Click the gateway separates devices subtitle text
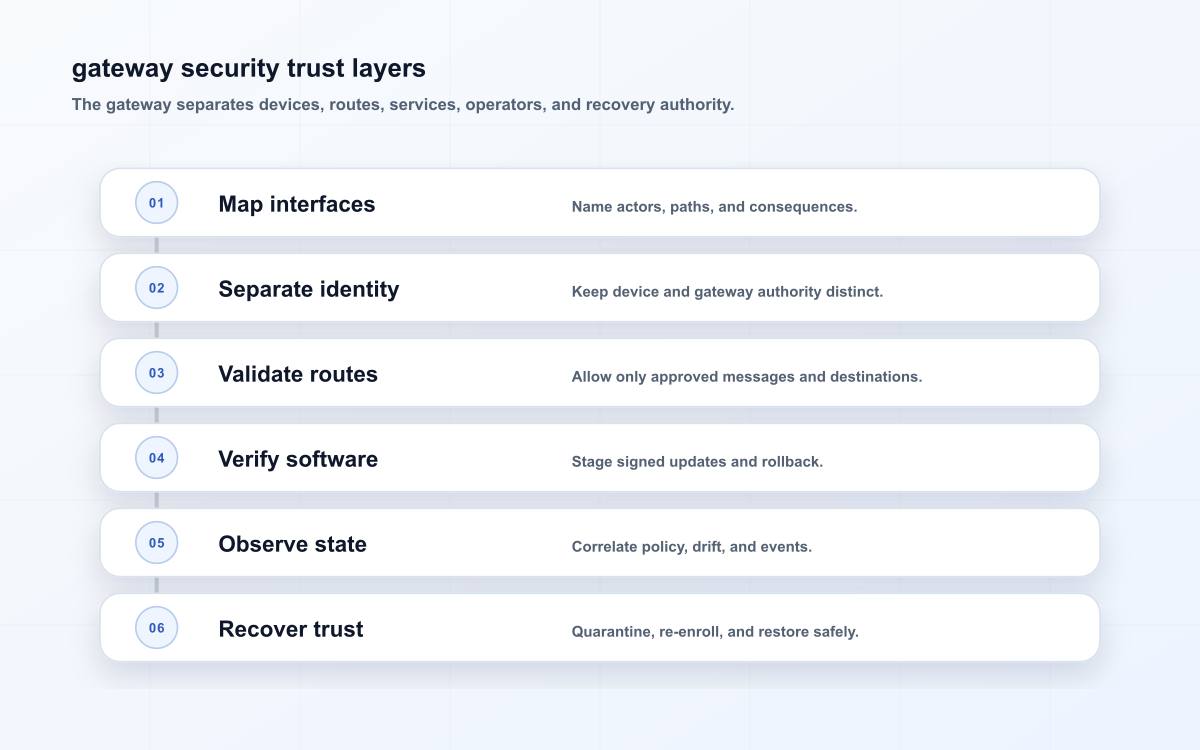This screenshot has width=1200, height=750. pyautogui.click(x=403, y=104)
